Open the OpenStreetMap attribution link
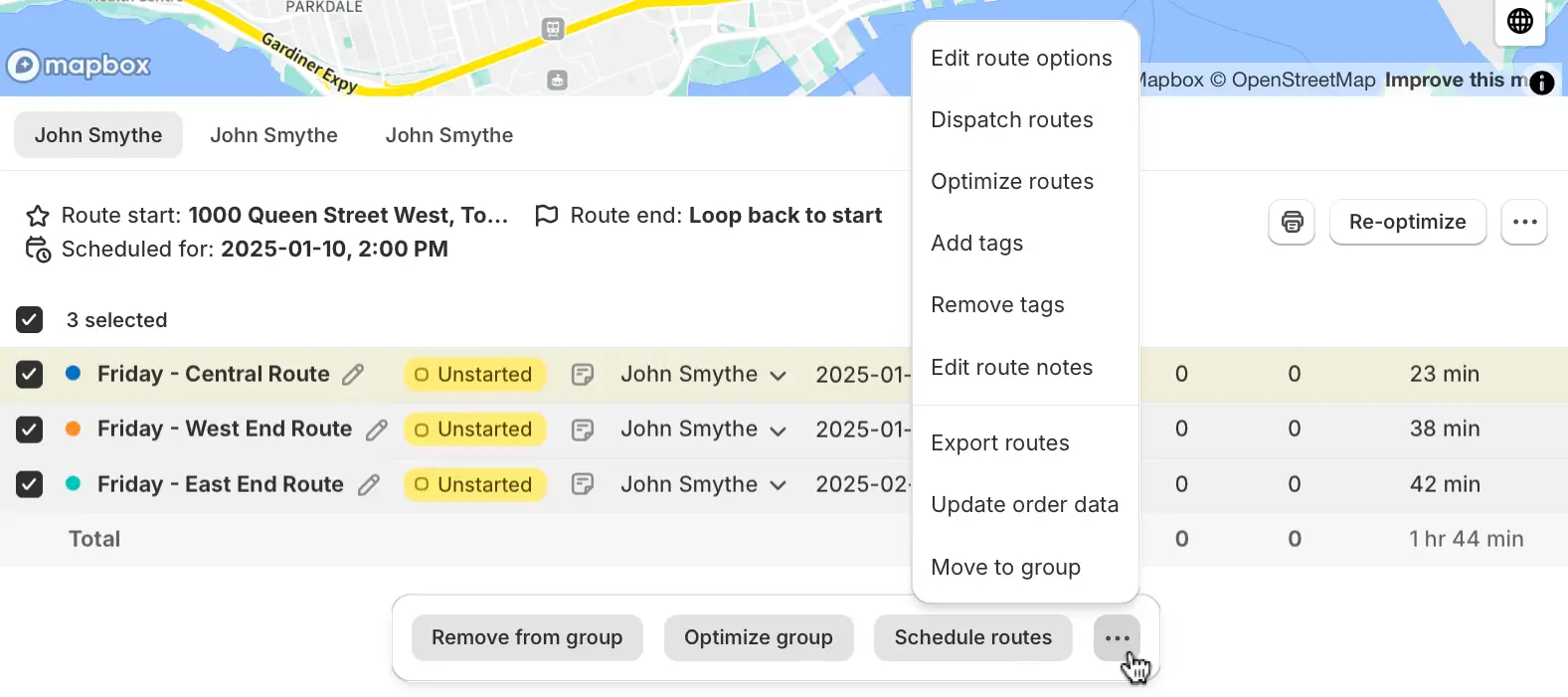Screen dimensions: 1568x697 coord(1293,81)
